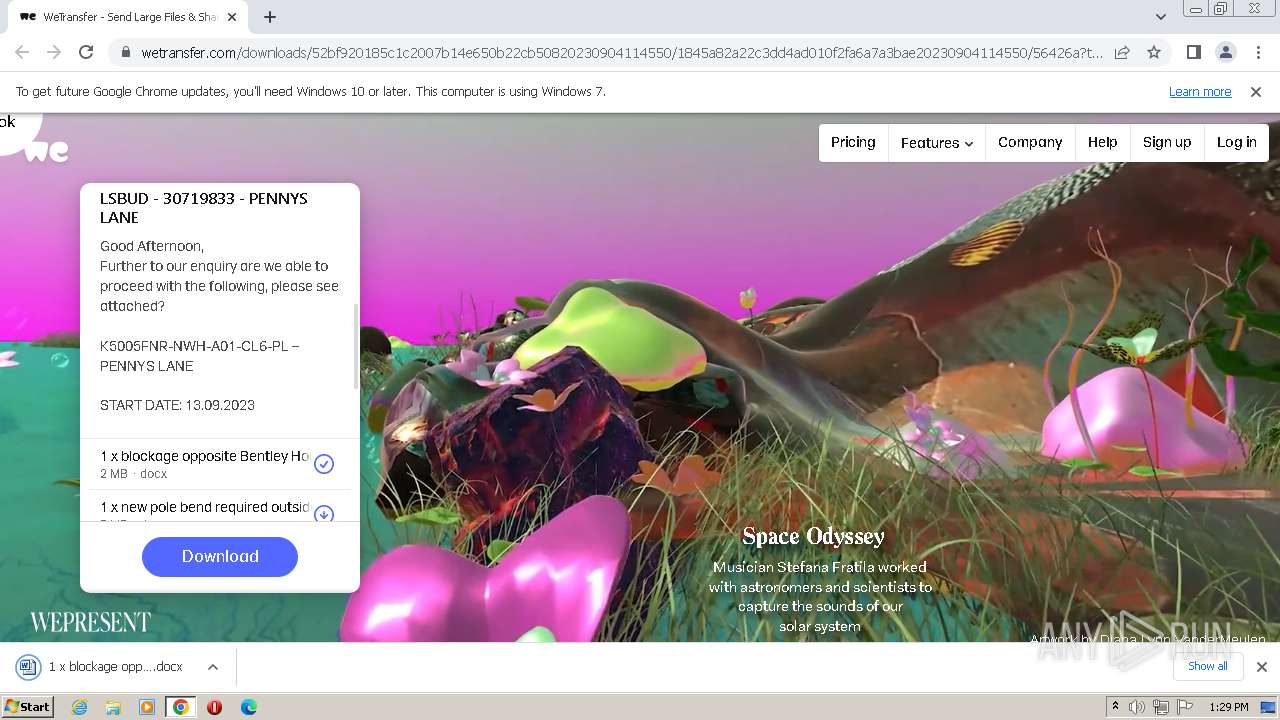Screen dimensions: 1280x720
Task: Open the share-this-page icon in address bar
Action: [1122, 52]
